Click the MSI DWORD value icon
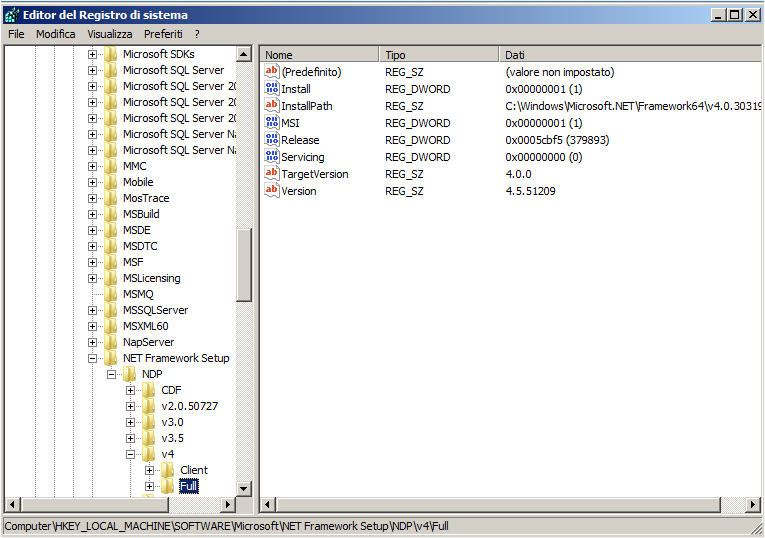This screenshot has height=538, width=765. (272, 122)
